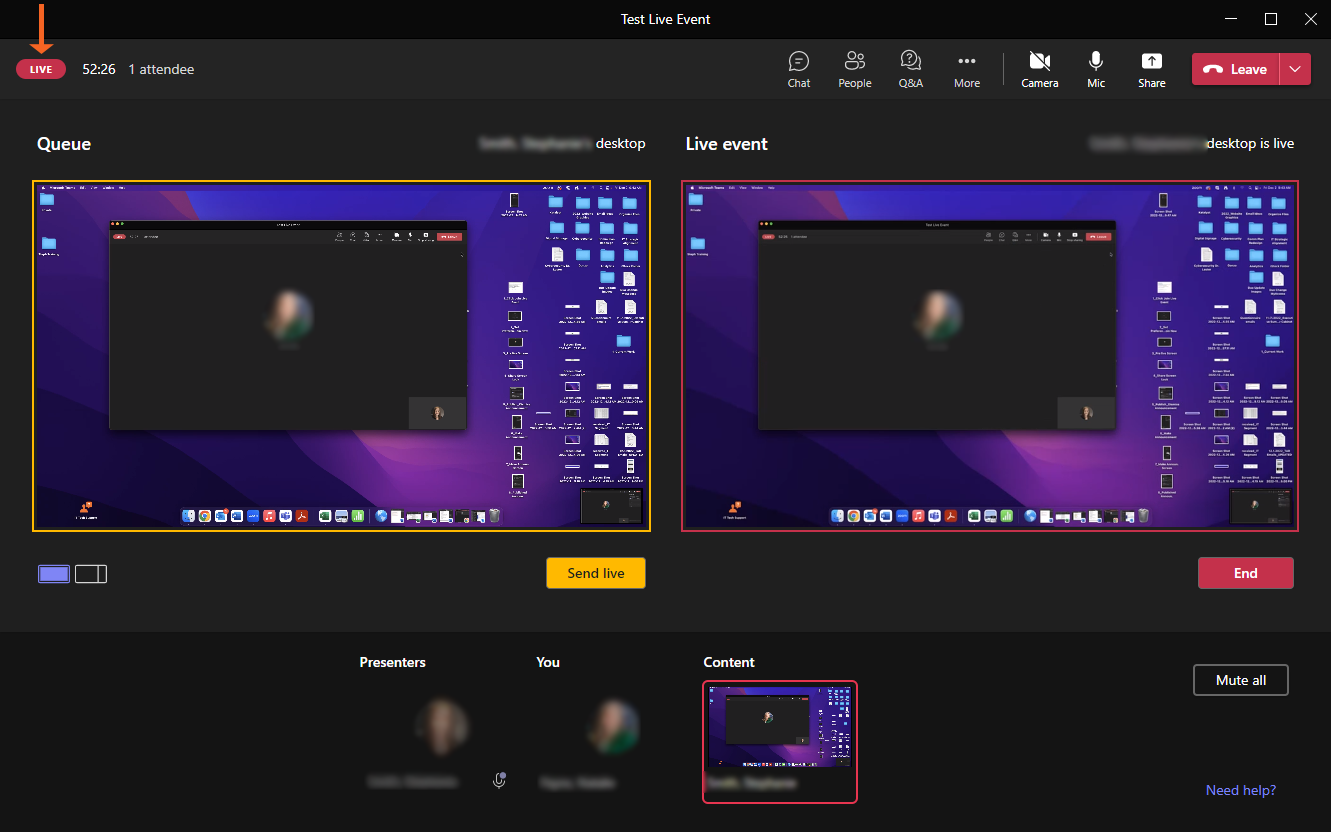Expand the Leave dropdown arrow

click(x=1295, y=69)
